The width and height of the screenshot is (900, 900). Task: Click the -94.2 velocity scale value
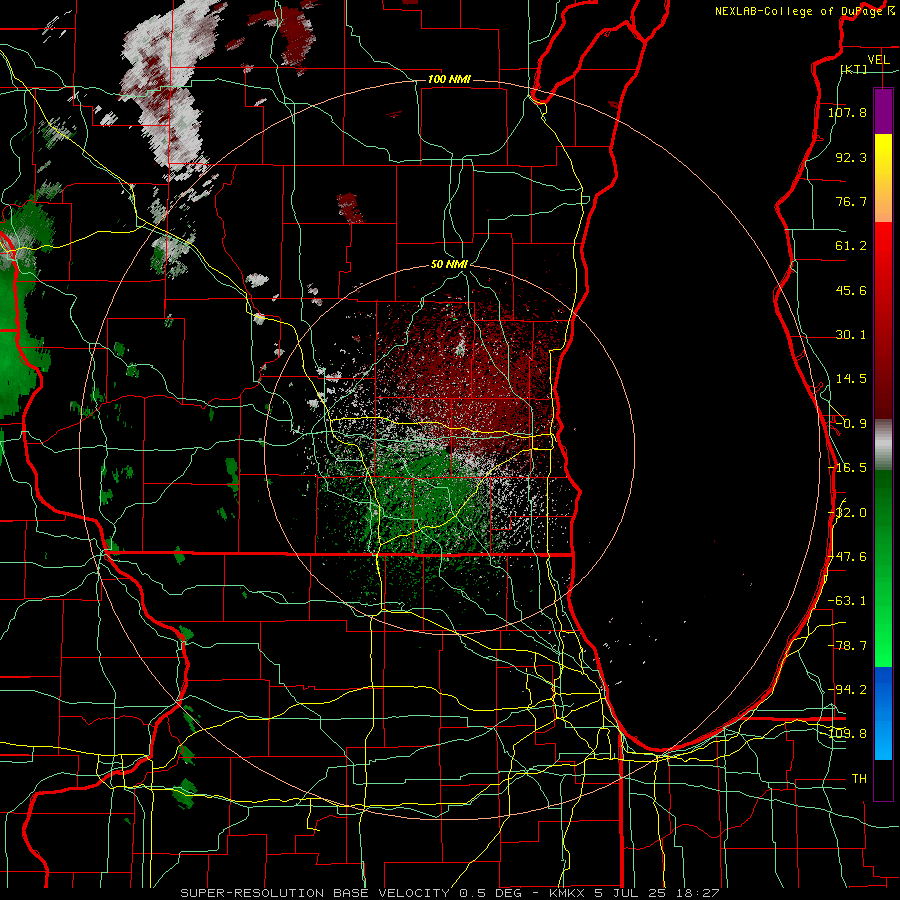click(x=847, y=689)
